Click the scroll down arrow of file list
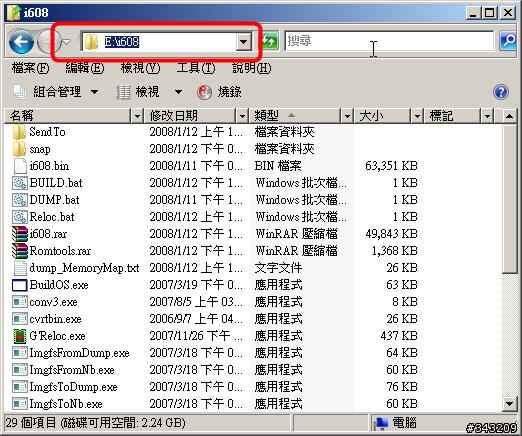Screen dimensions: 522x436 coord(509,404)
